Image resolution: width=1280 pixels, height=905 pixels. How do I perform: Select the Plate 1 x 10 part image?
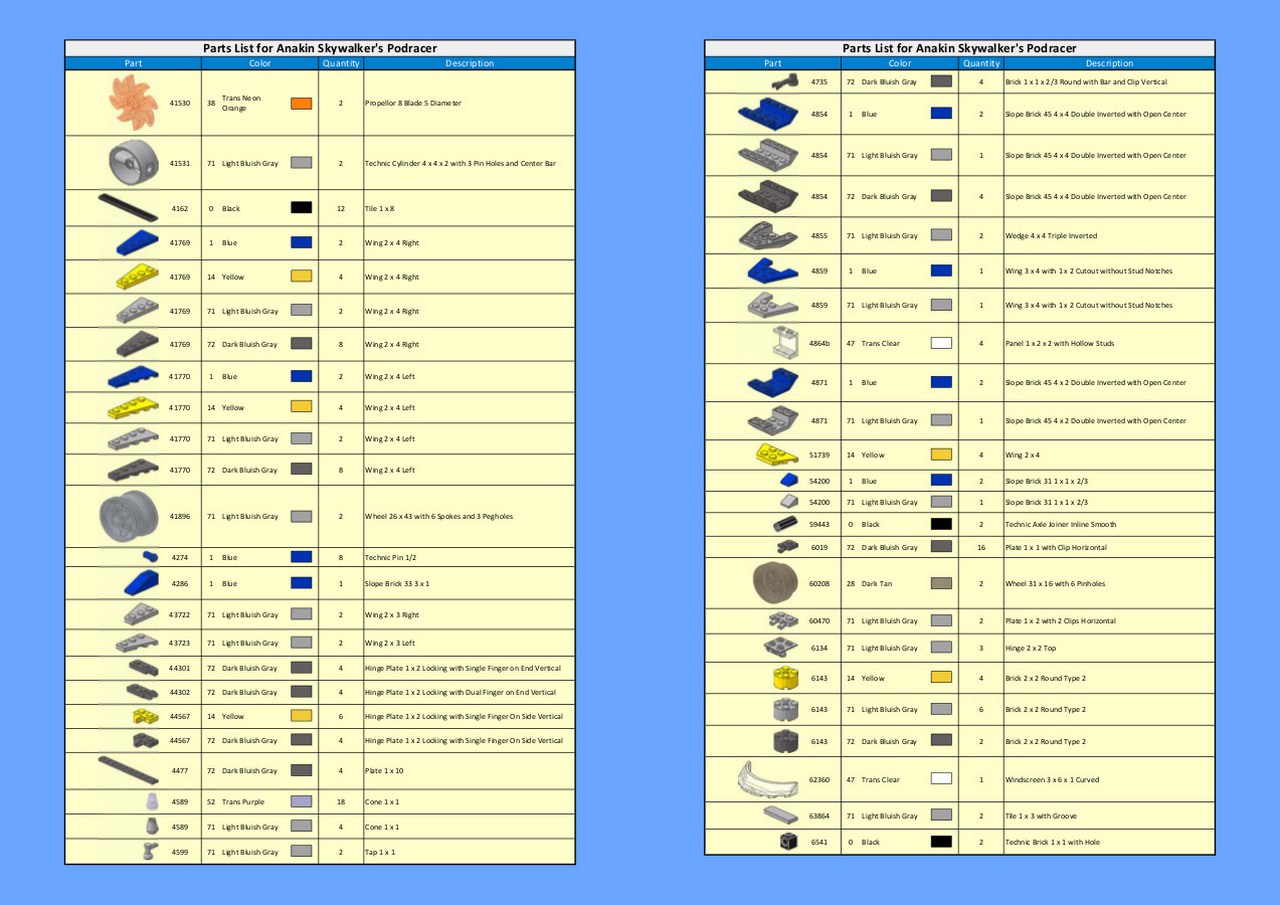(128, 770)
